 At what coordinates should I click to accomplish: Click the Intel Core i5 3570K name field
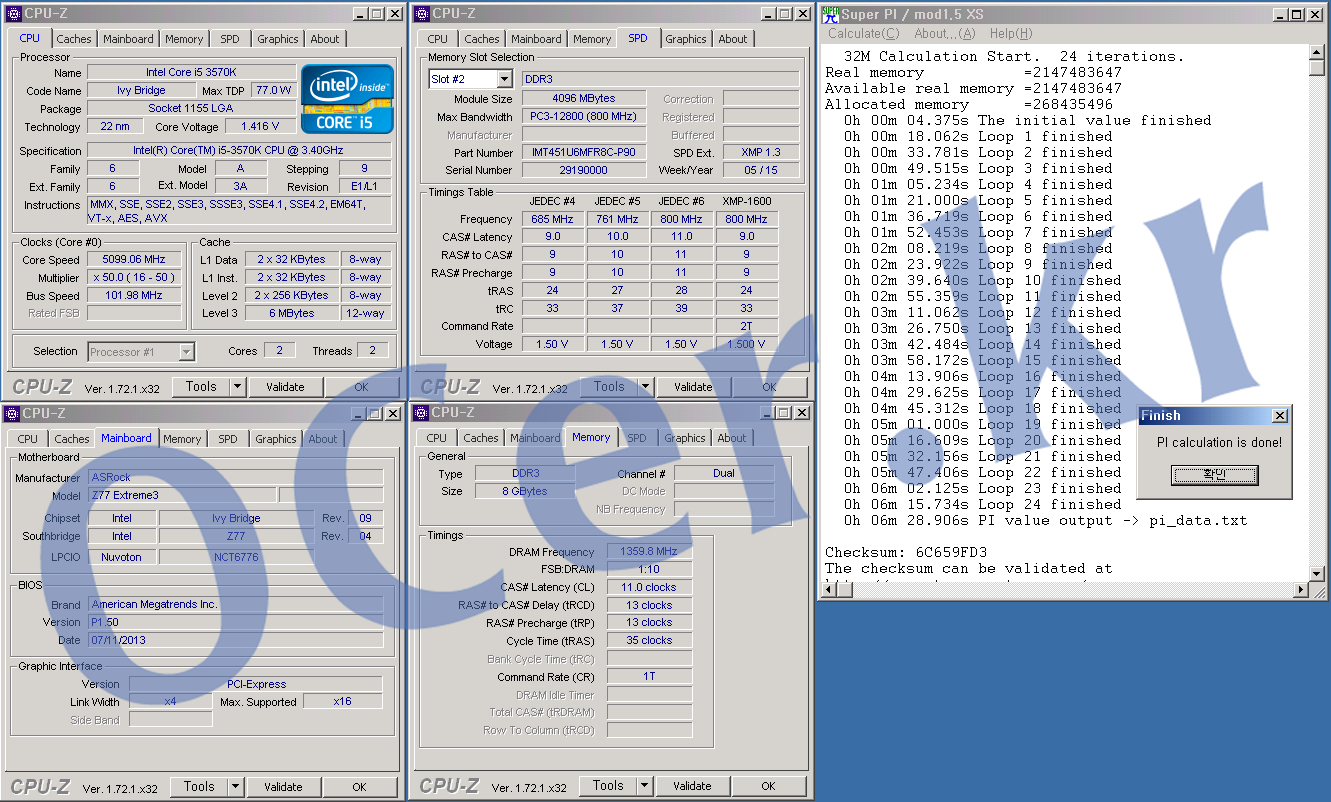191,72
